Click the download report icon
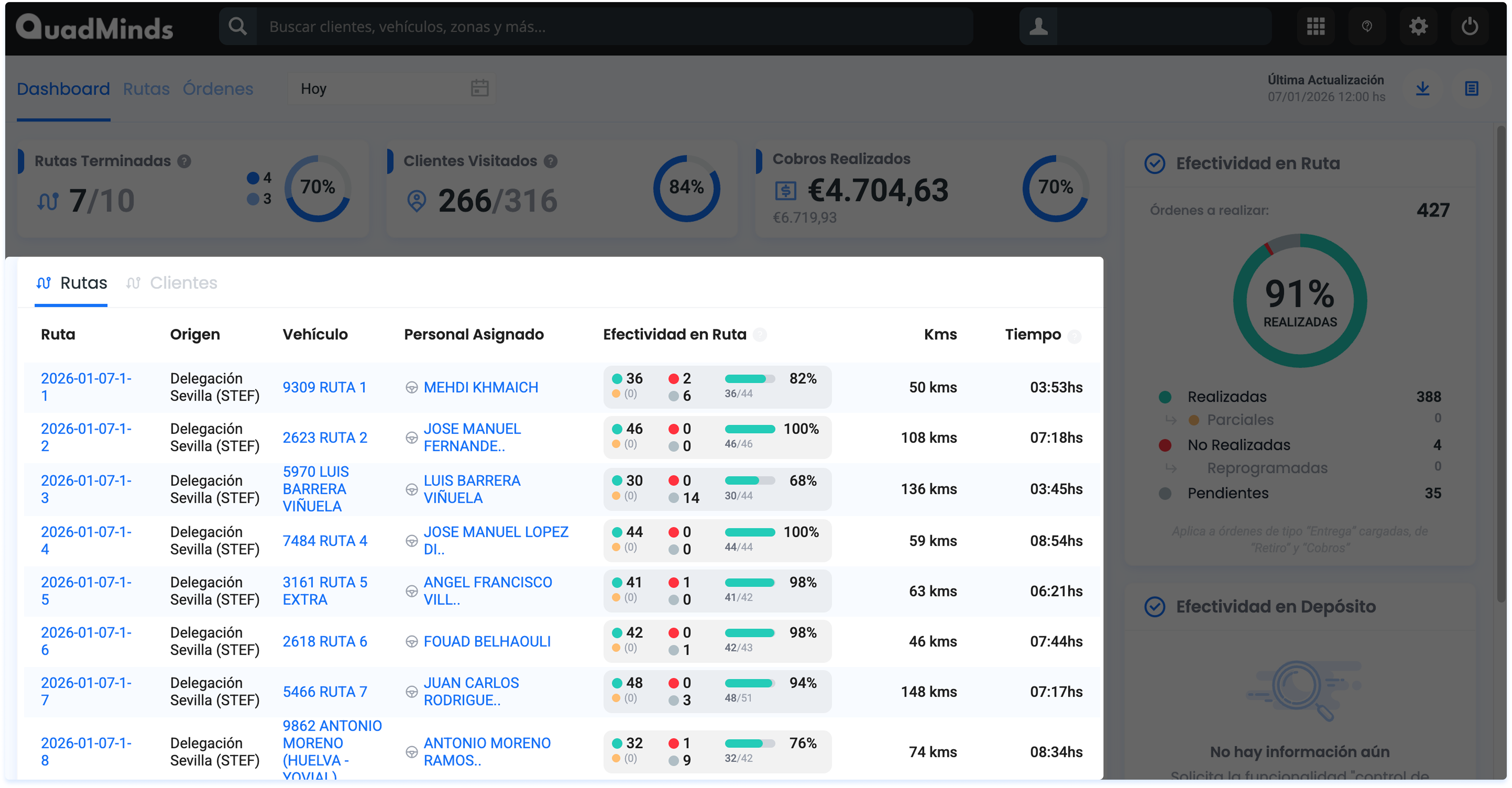This screenshot has width=1512, height=788. coord(1422,89)
